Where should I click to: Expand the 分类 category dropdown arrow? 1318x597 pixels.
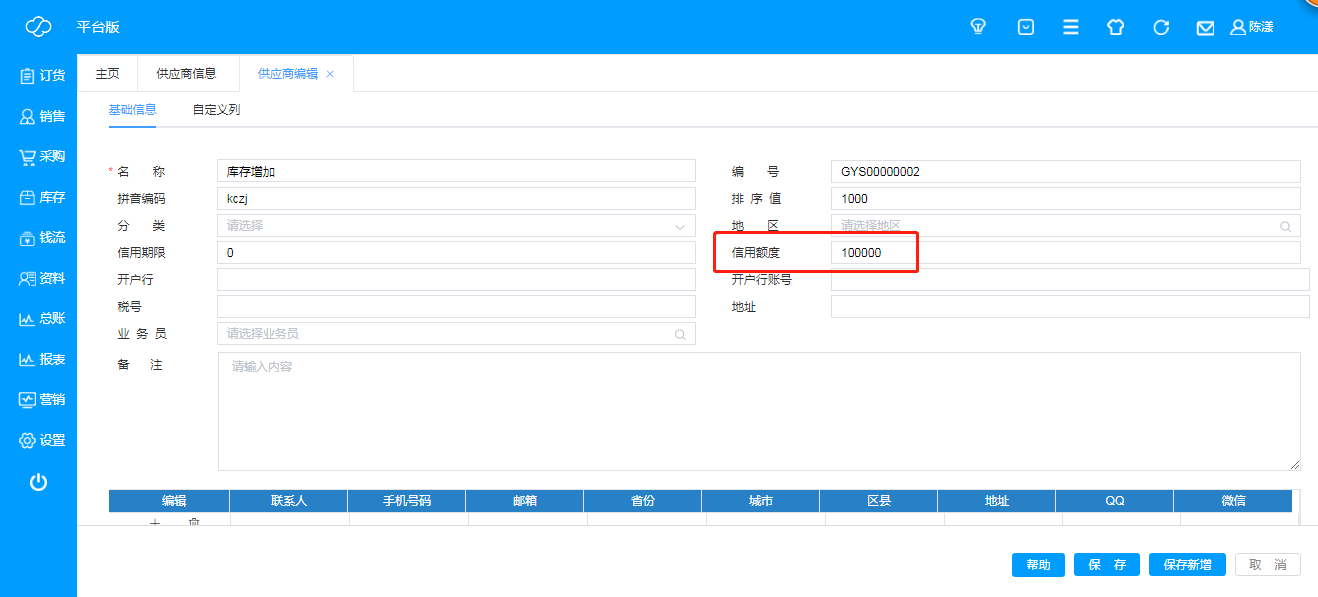tap(680, 226)
